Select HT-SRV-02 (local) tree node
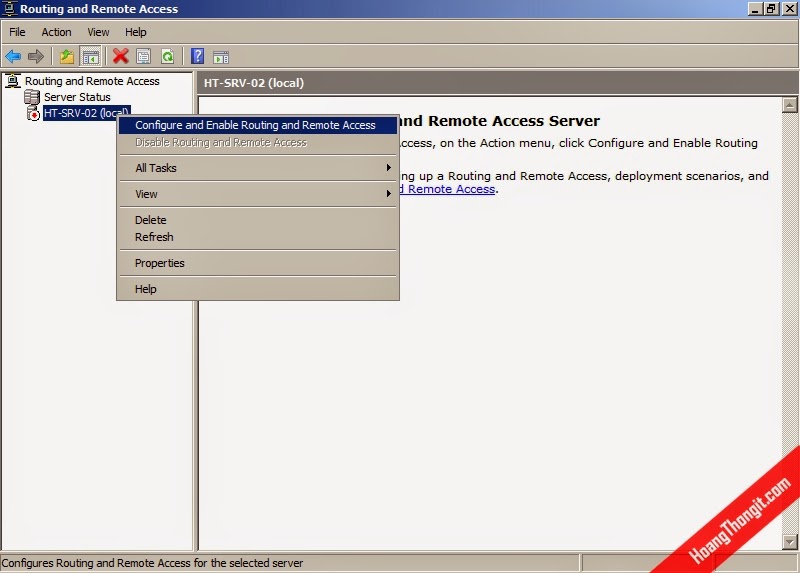The height and width of the screenshot is (573, 800). coord(87,113)
